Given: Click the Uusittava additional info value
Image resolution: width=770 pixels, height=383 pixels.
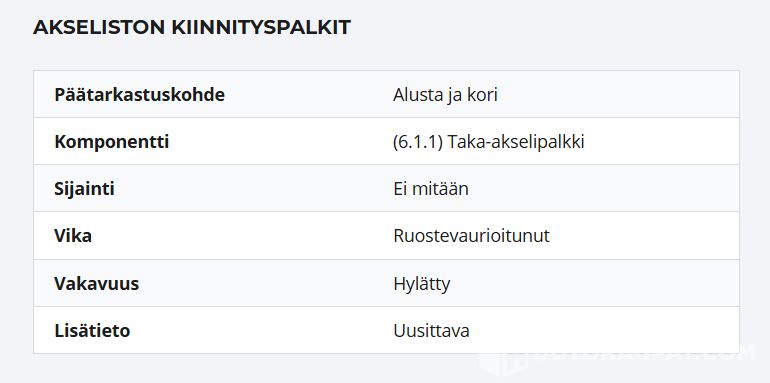Looking at the screenshot, I should [x=431, y=331].
